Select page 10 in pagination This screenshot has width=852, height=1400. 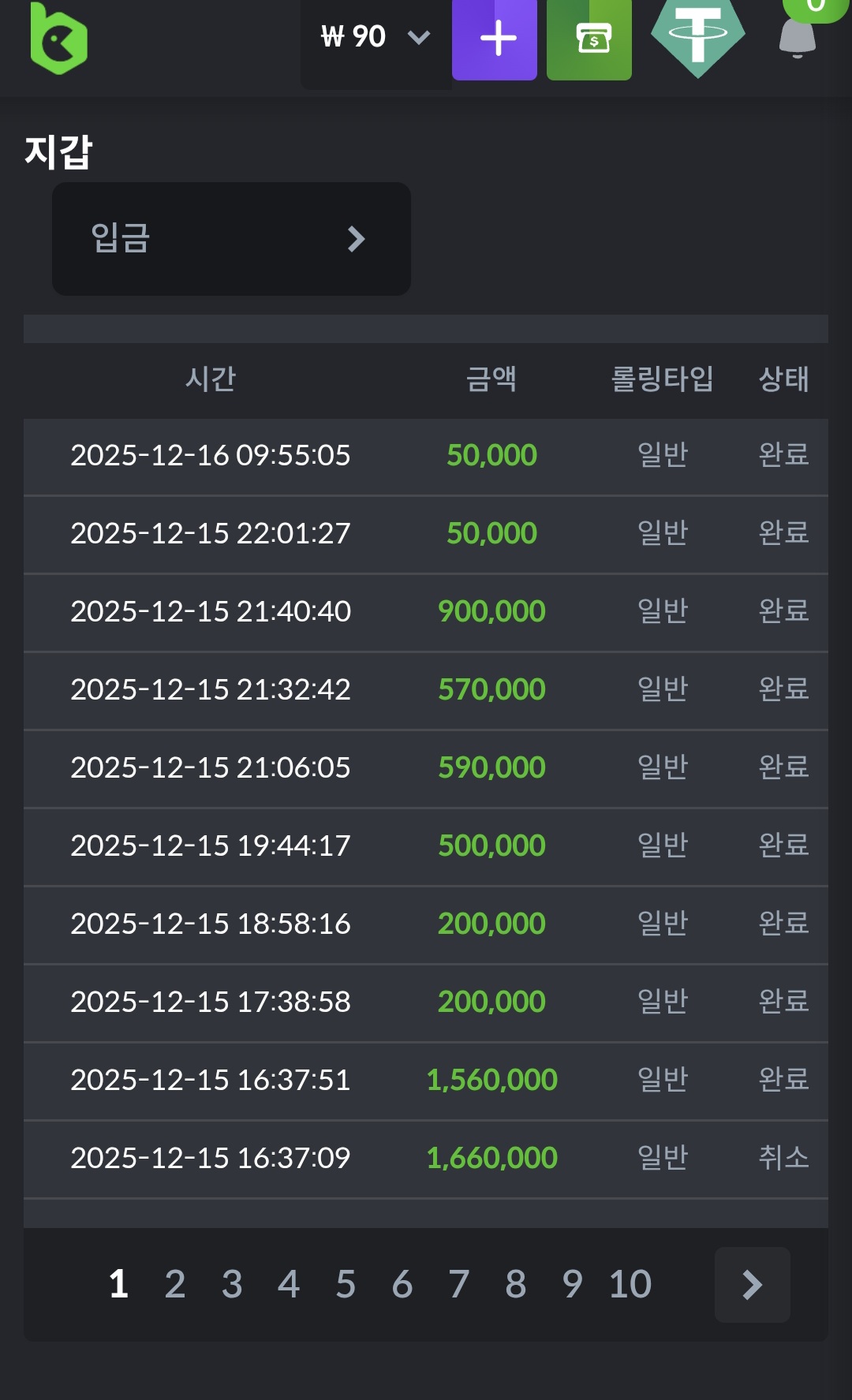click(630, 1285)
